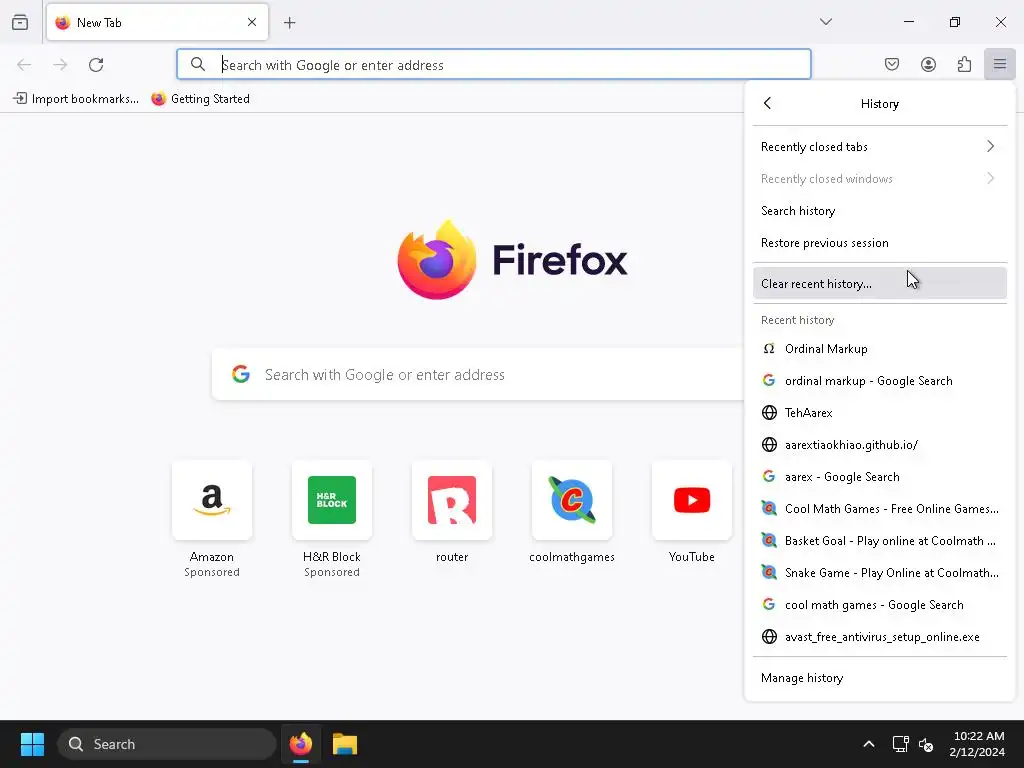Viewport: 1024px width, 768px height.
Task: Open avast_free_antivirus_setup_online.exe history entry
Action: pos(880,637)
